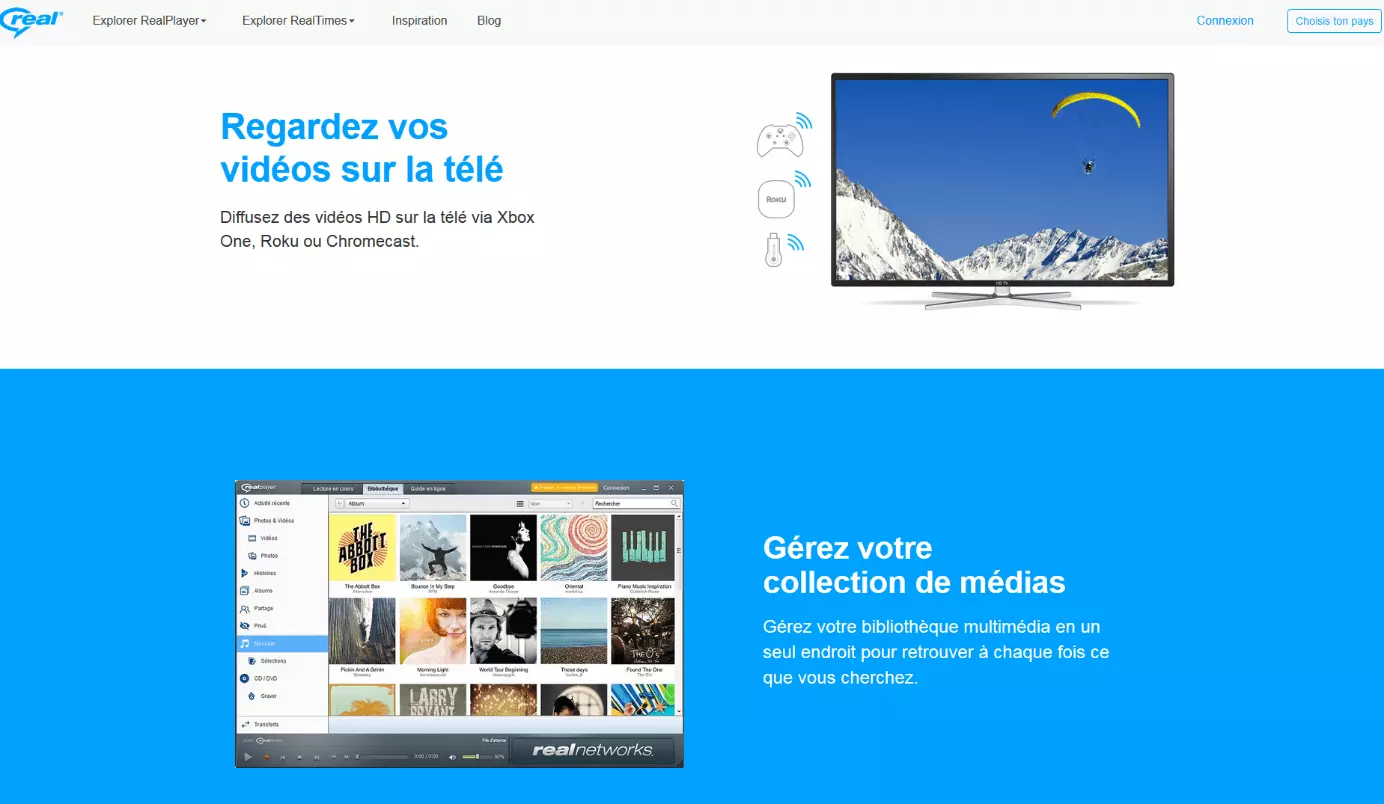The height and width of the screenshot is (804, 1384).
Task: Switch to the Bibliothèque tab
Action: 383,489
